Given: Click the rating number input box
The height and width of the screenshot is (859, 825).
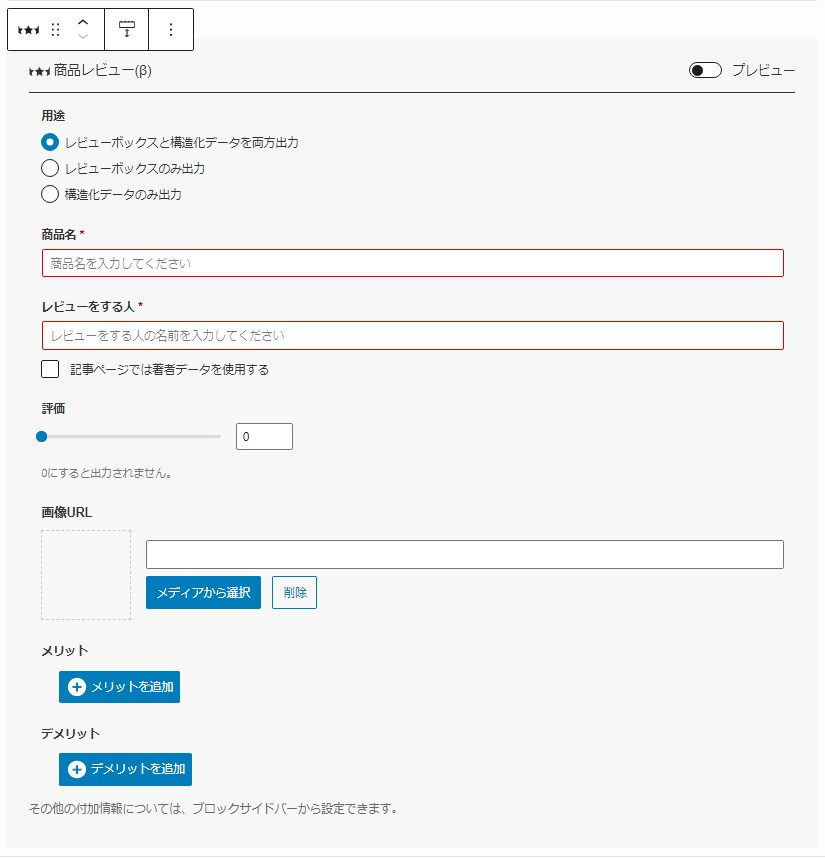Looking at the screenshot, I should [x=264, y=437].
